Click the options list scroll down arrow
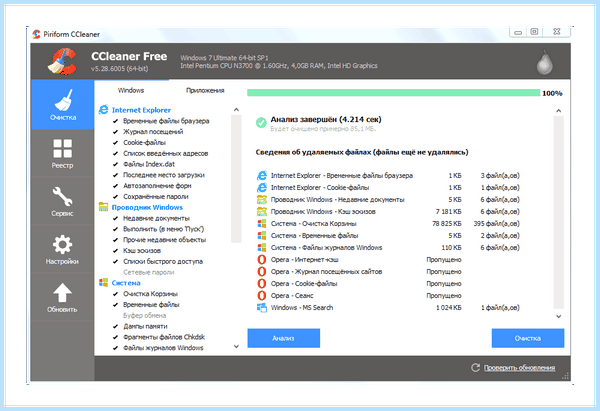Screen dimensions: 600x411 (236, 346)
